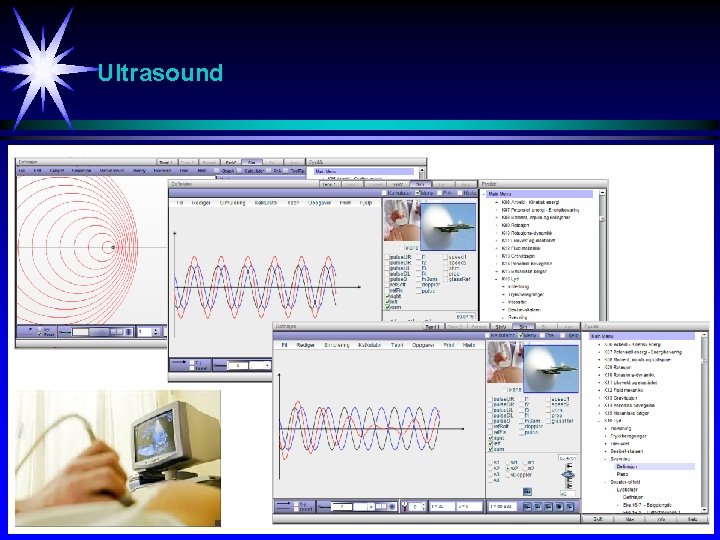Image resolution: width=720 pixels, height=540 pixels.
Task: Toggle the 'right' checkbox in the front window
Action: point(490,439)
